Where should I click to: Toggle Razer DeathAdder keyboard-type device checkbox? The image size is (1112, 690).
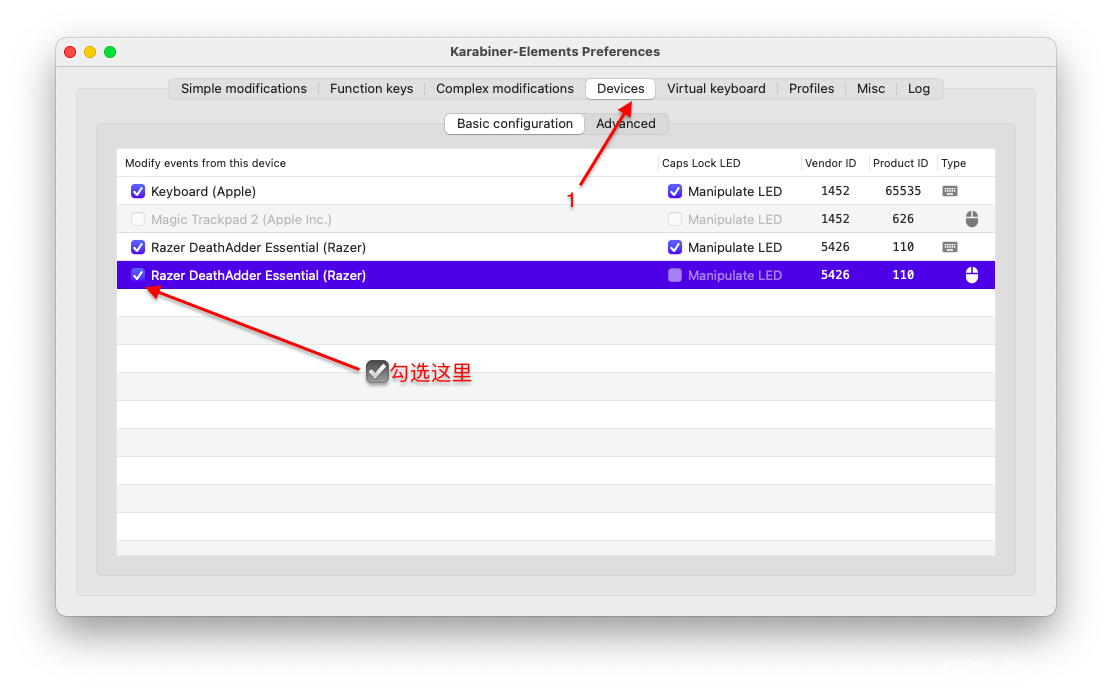138,247
